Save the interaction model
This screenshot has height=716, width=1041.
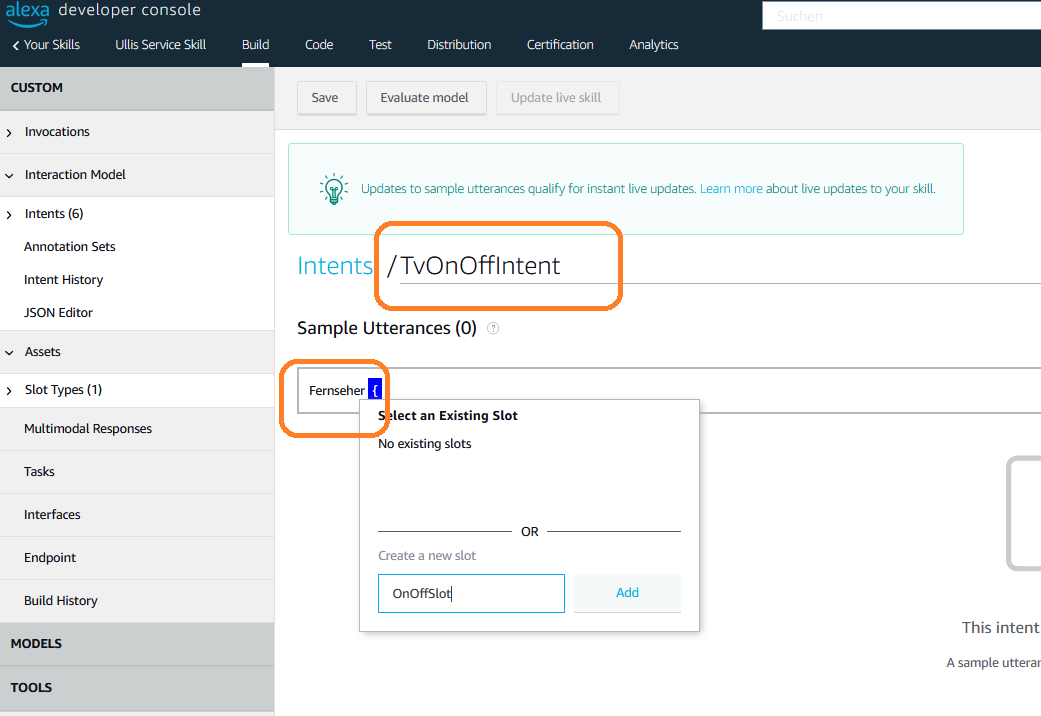click(x=325, y=98)
